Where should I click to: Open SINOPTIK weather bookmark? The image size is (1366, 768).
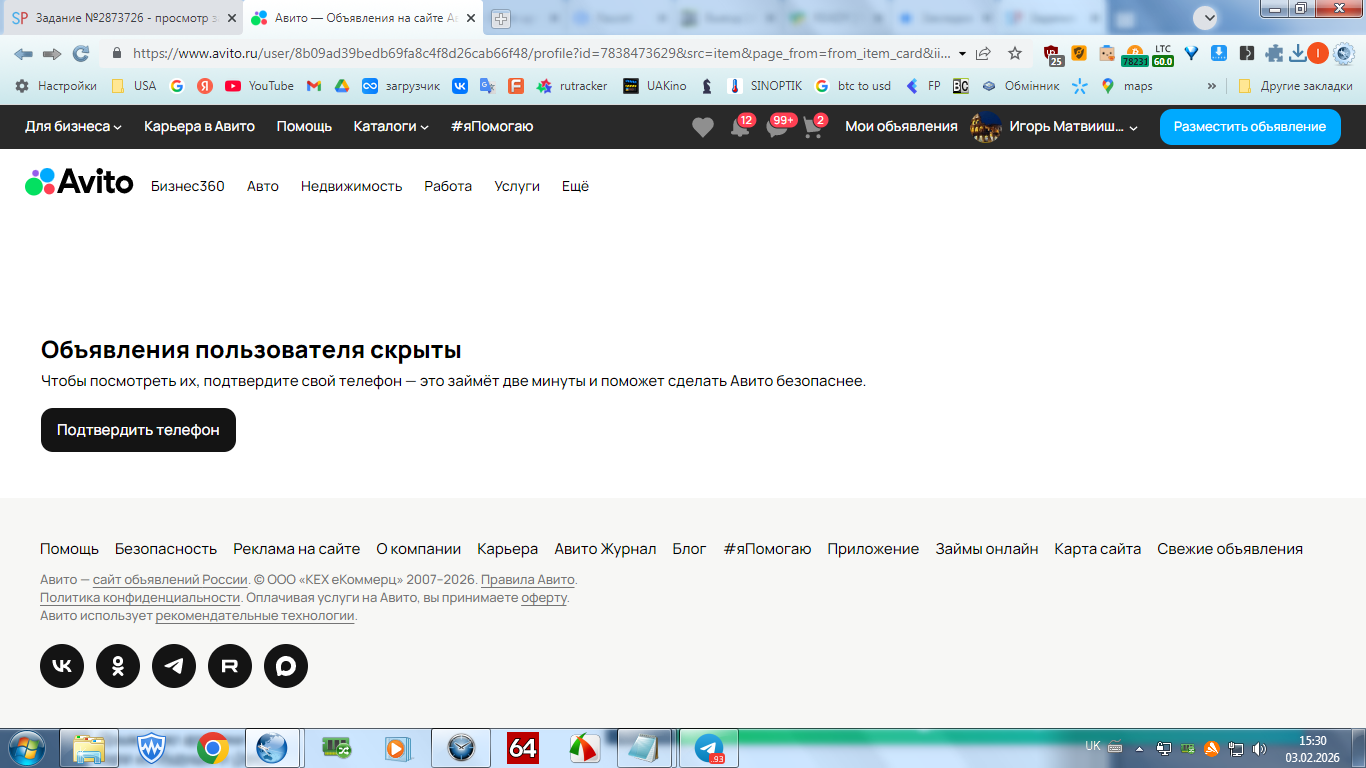[766, 86]
